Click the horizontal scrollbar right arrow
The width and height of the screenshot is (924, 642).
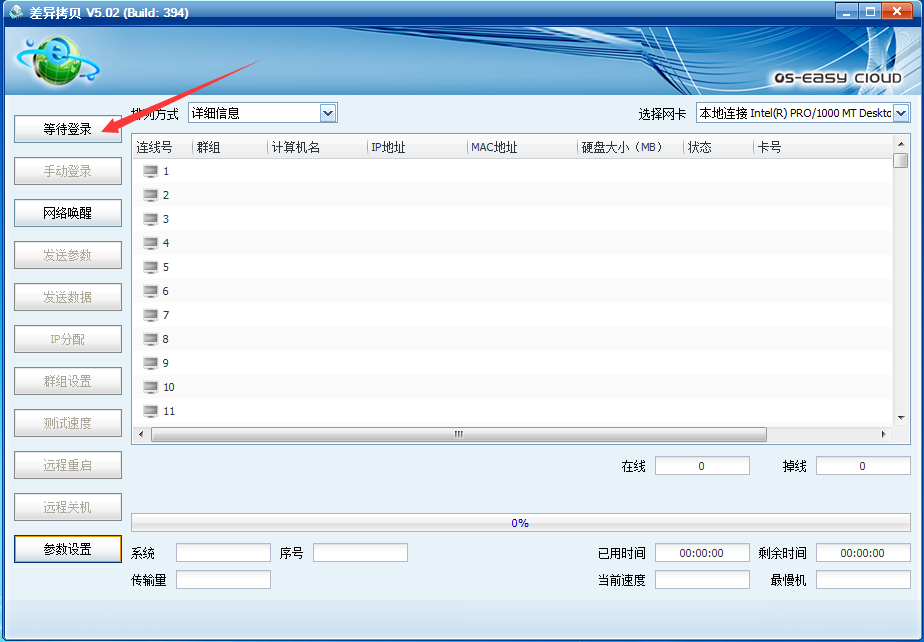pyautogui.click(x=883, y=435)
